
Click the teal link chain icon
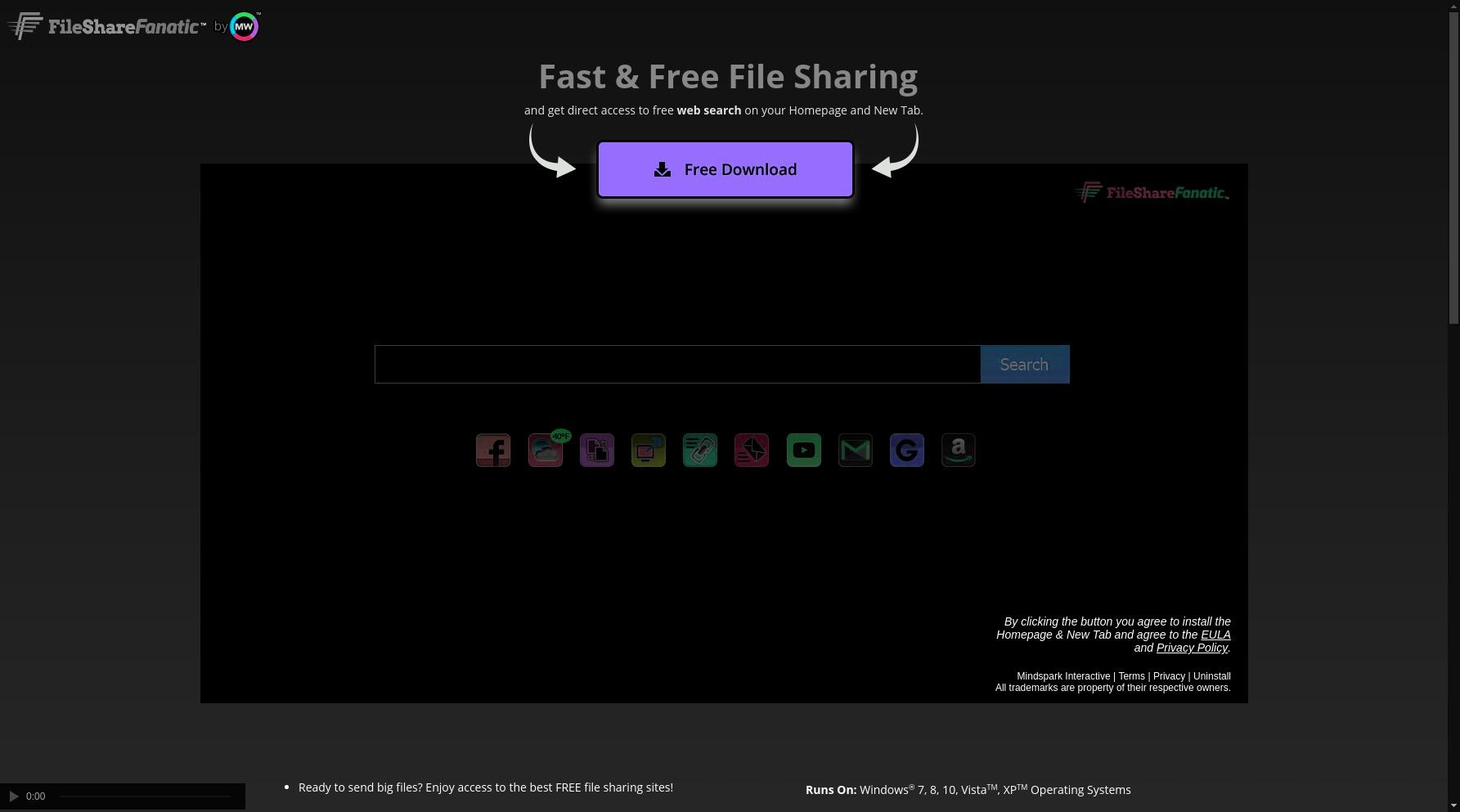tap(700, 451)
